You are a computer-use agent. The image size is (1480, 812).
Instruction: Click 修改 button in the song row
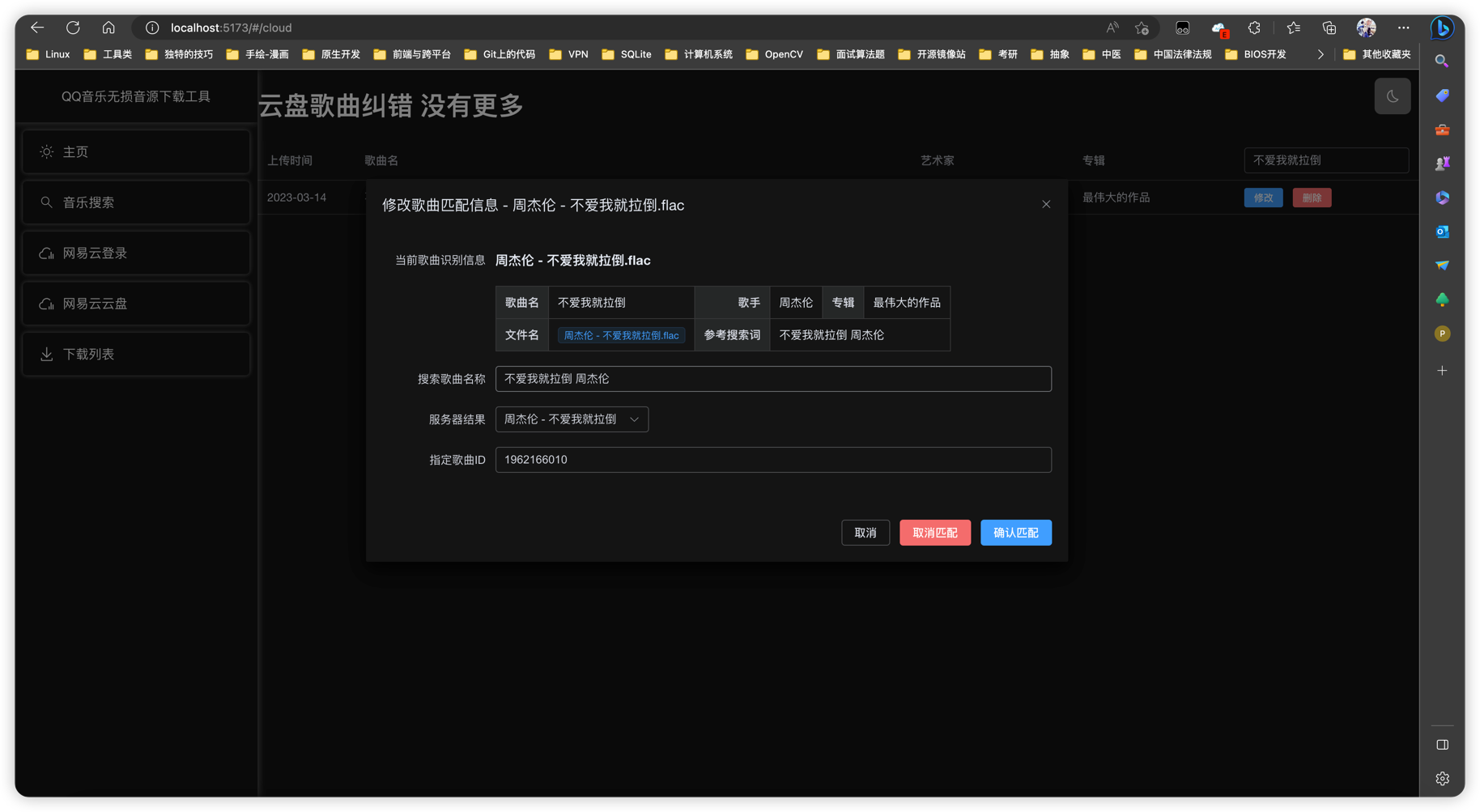[x=1263, y=198]
